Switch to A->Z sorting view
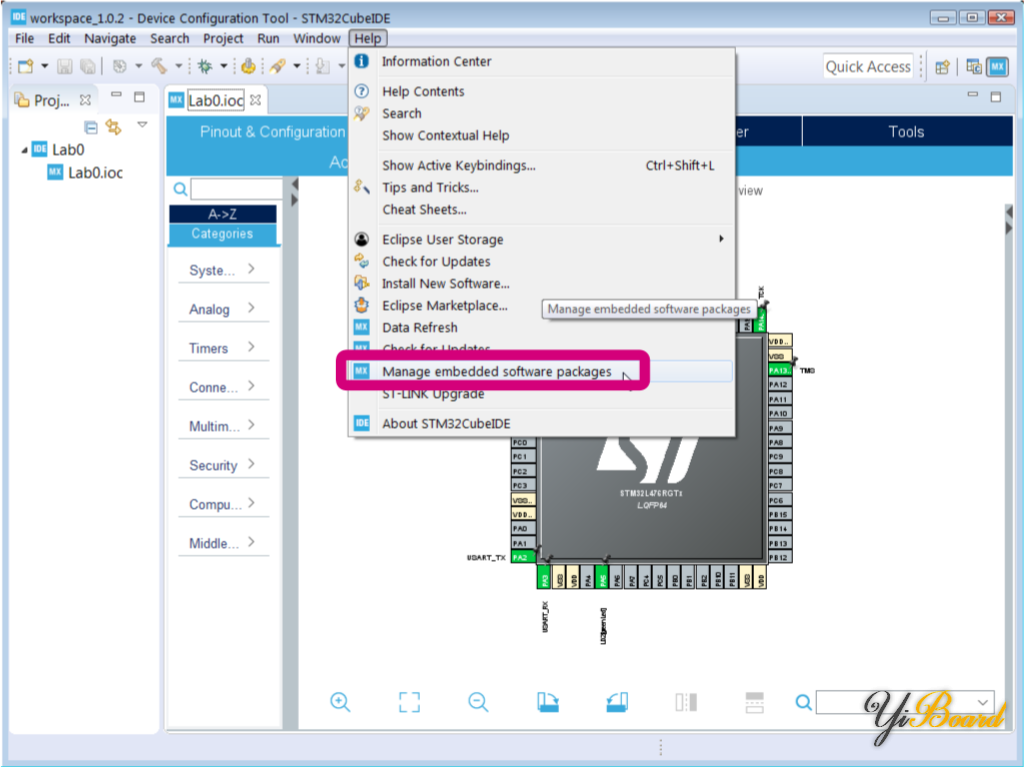Image resolution: width=1025 pixels, height=767 pixels. [x=222, y=214]
